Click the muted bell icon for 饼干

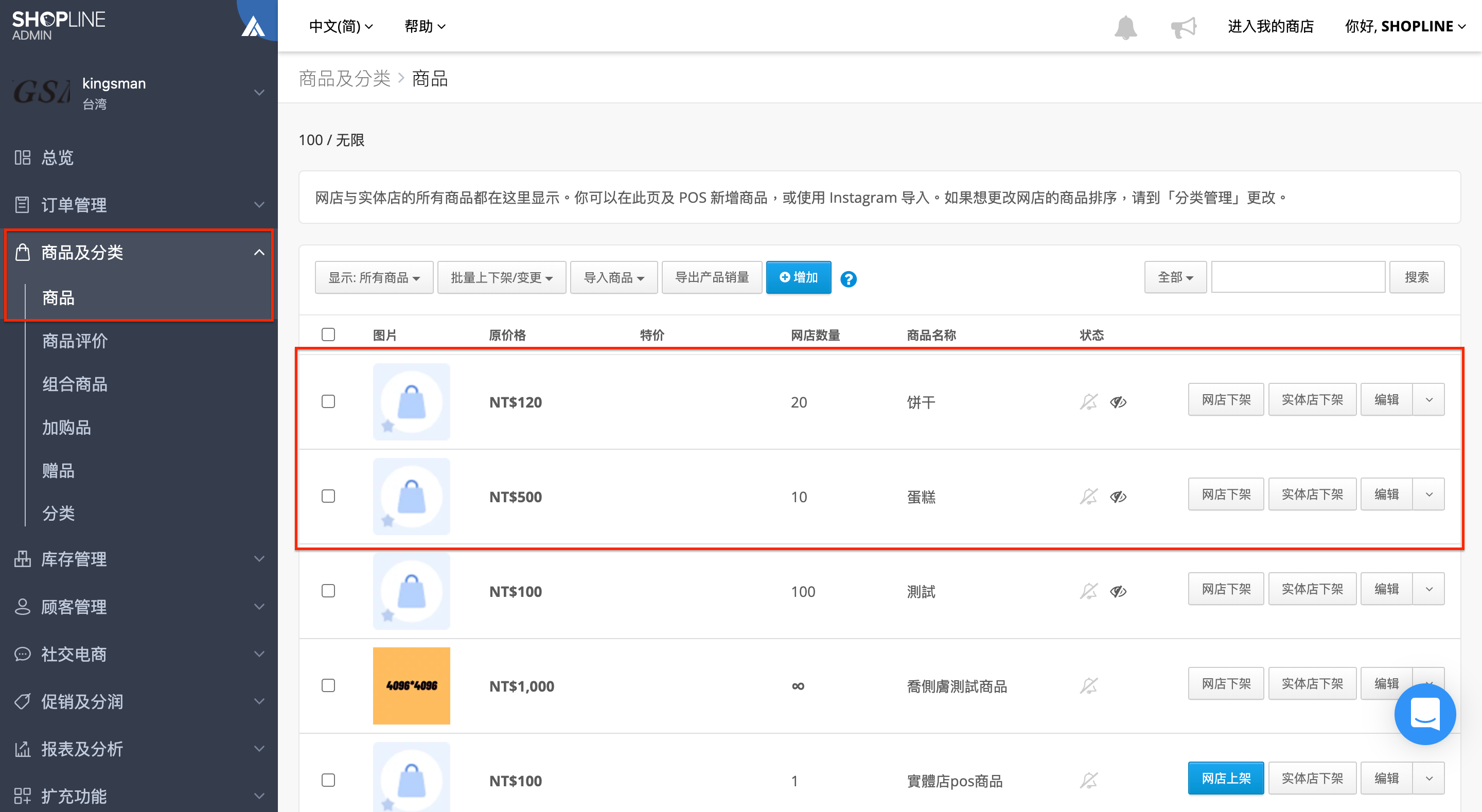click(x=1088, y=402)
